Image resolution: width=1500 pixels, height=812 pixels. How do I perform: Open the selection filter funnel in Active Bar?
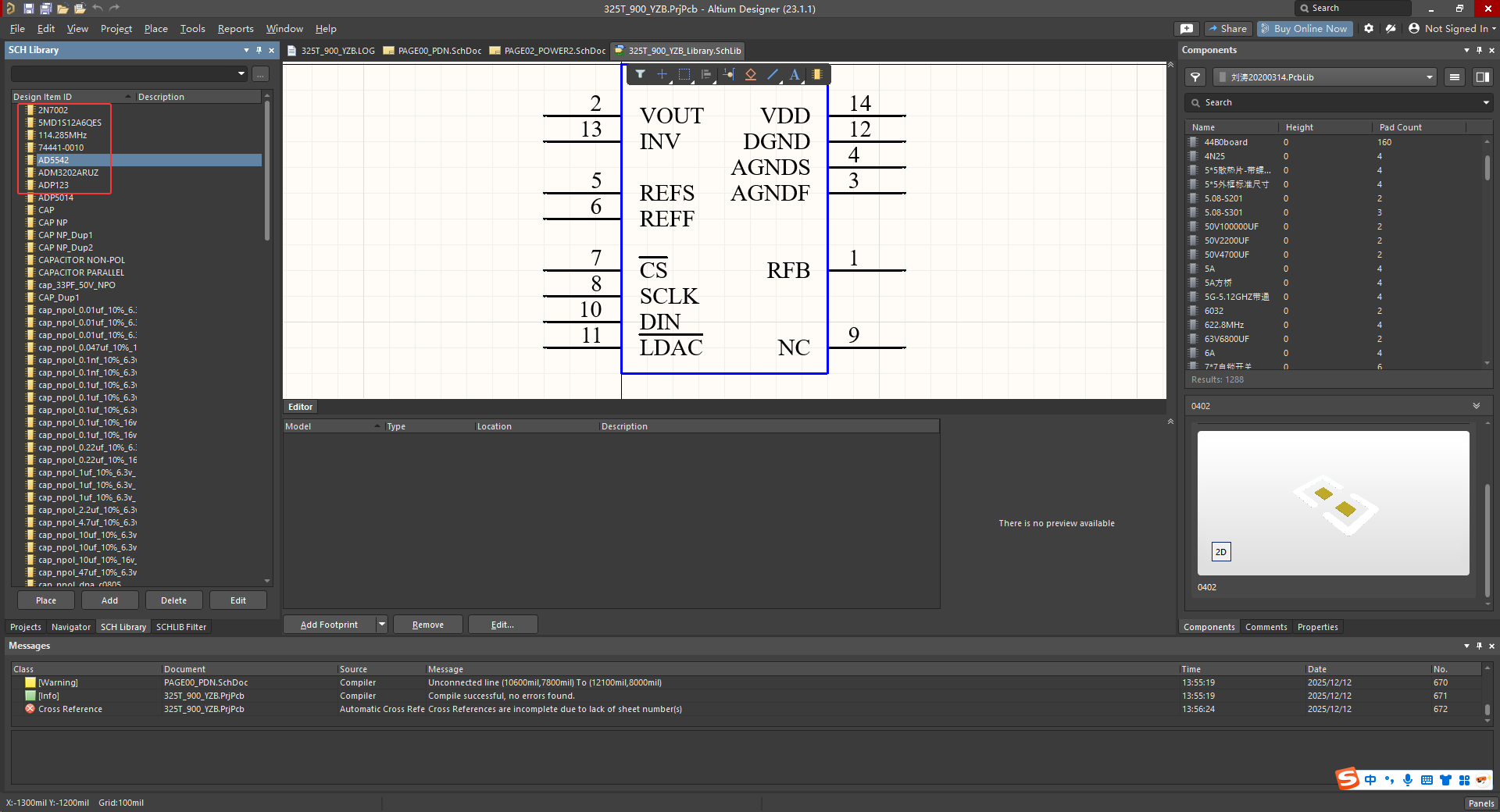pos(640,74)
